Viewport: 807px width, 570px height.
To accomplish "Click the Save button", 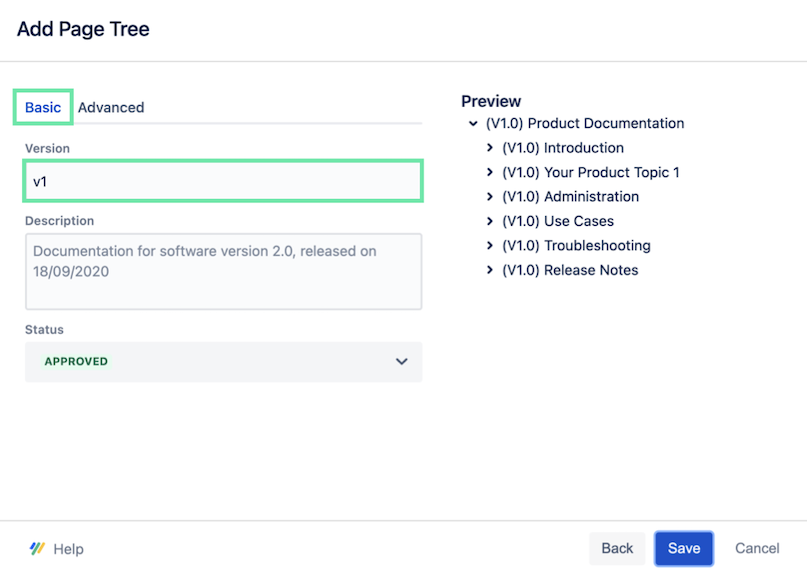I will point(684,548).
